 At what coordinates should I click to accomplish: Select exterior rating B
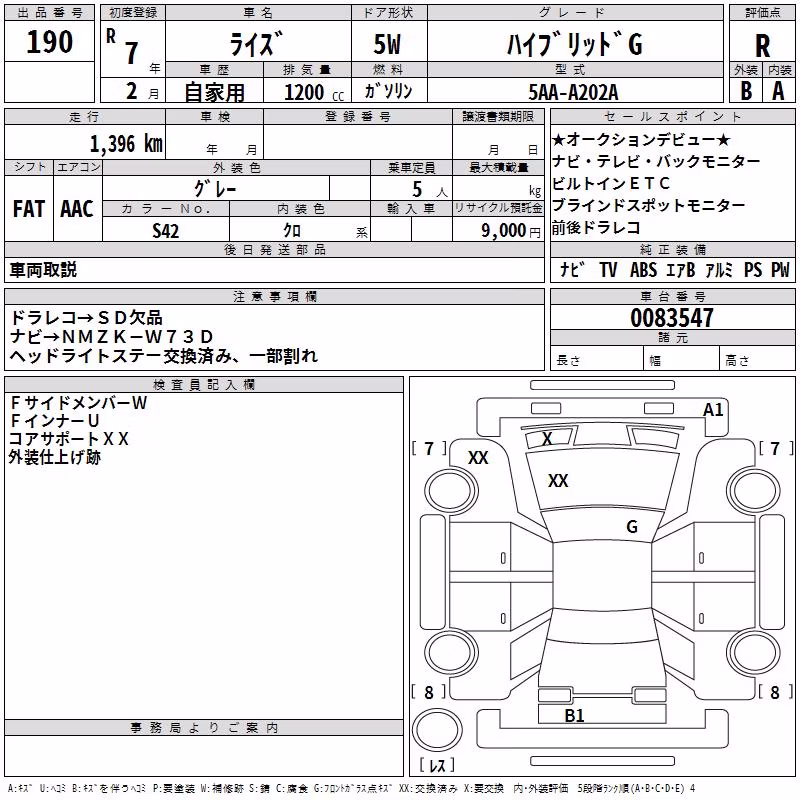click(x=746, y=91)
